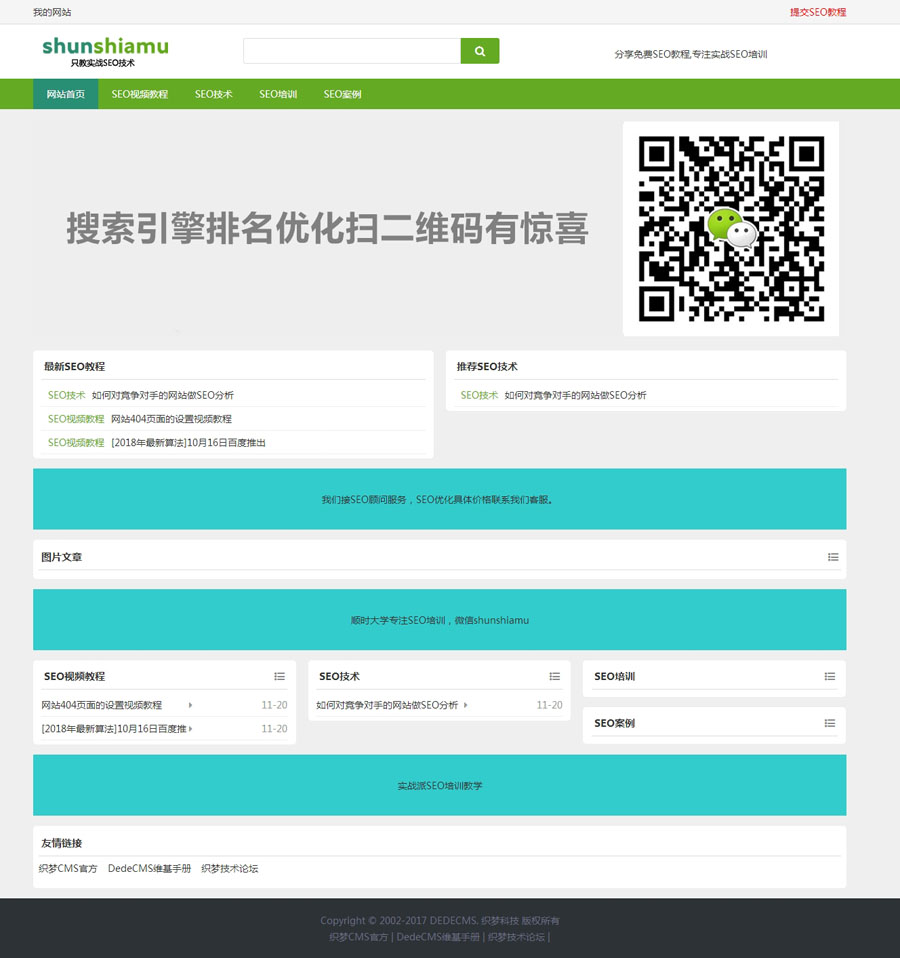Click the green search magnifier button
900x958 pixels.
(480, 51)
